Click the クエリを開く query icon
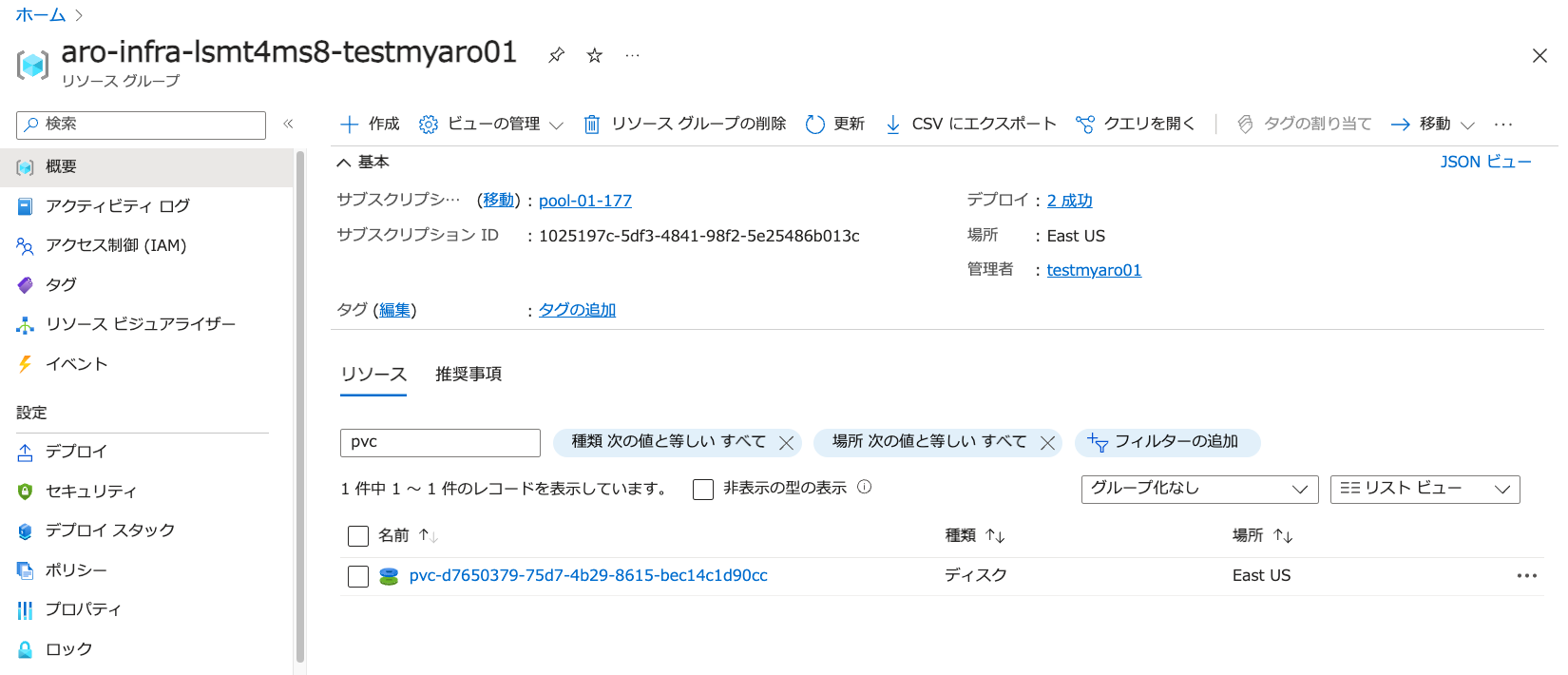The width and height of the screenshot is (1568, 675). click(x=1084, y=125)
